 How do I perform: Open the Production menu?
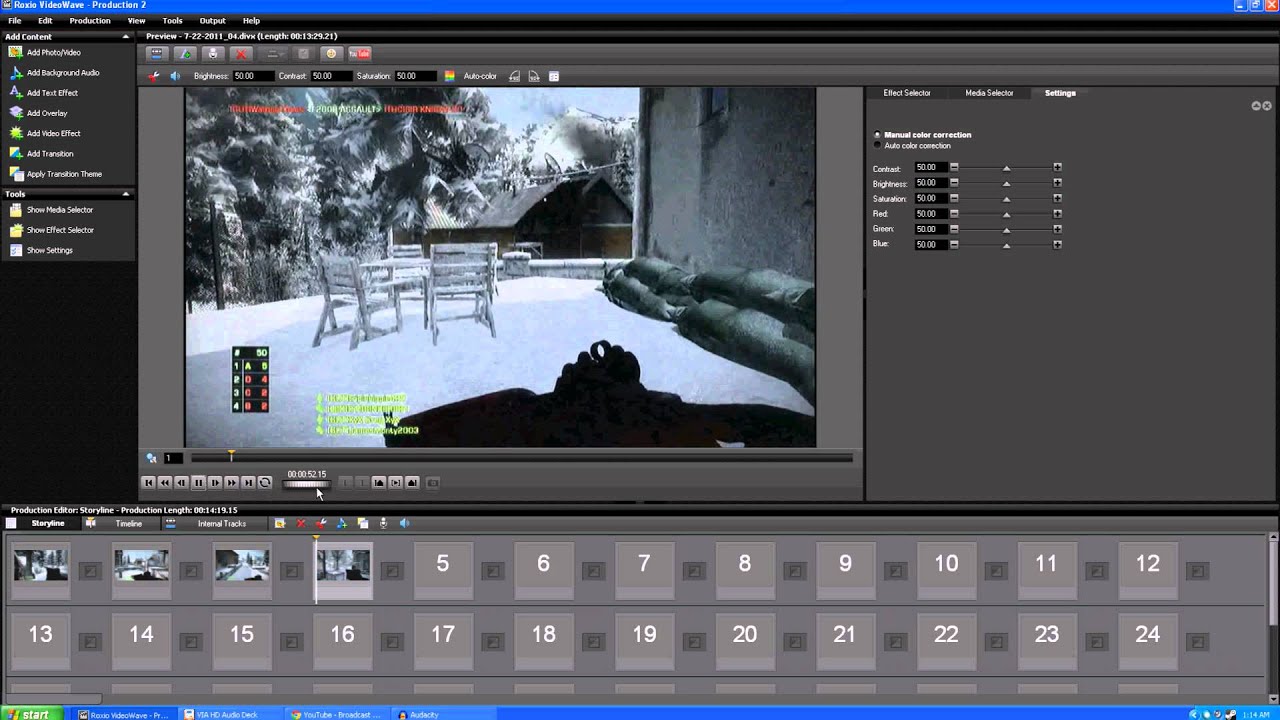tap(90, 20)
